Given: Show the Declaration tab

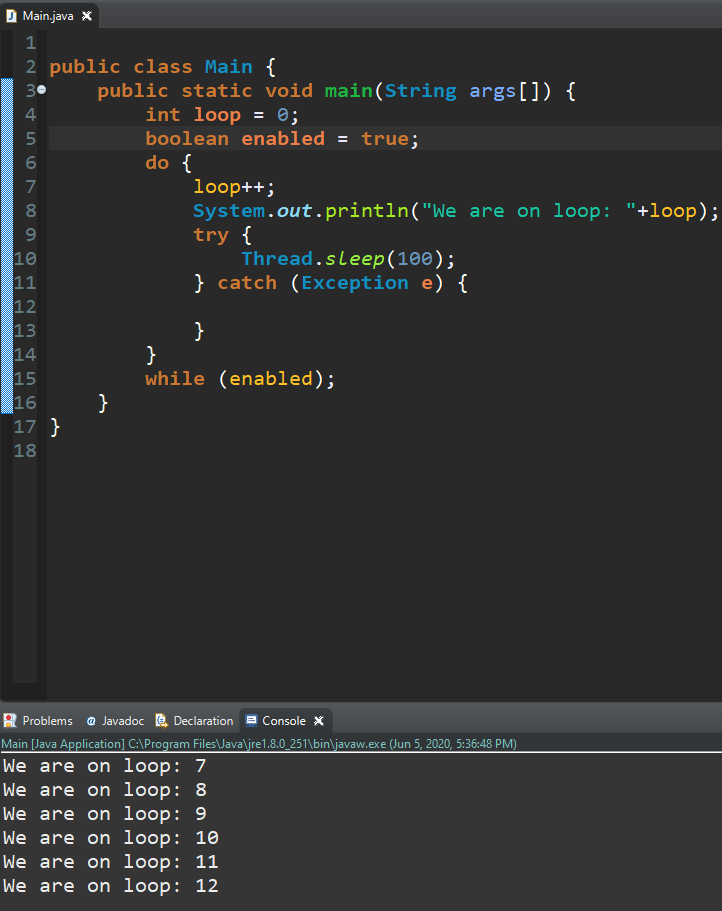Looking at the screenshot, I should tap(202, 720).
